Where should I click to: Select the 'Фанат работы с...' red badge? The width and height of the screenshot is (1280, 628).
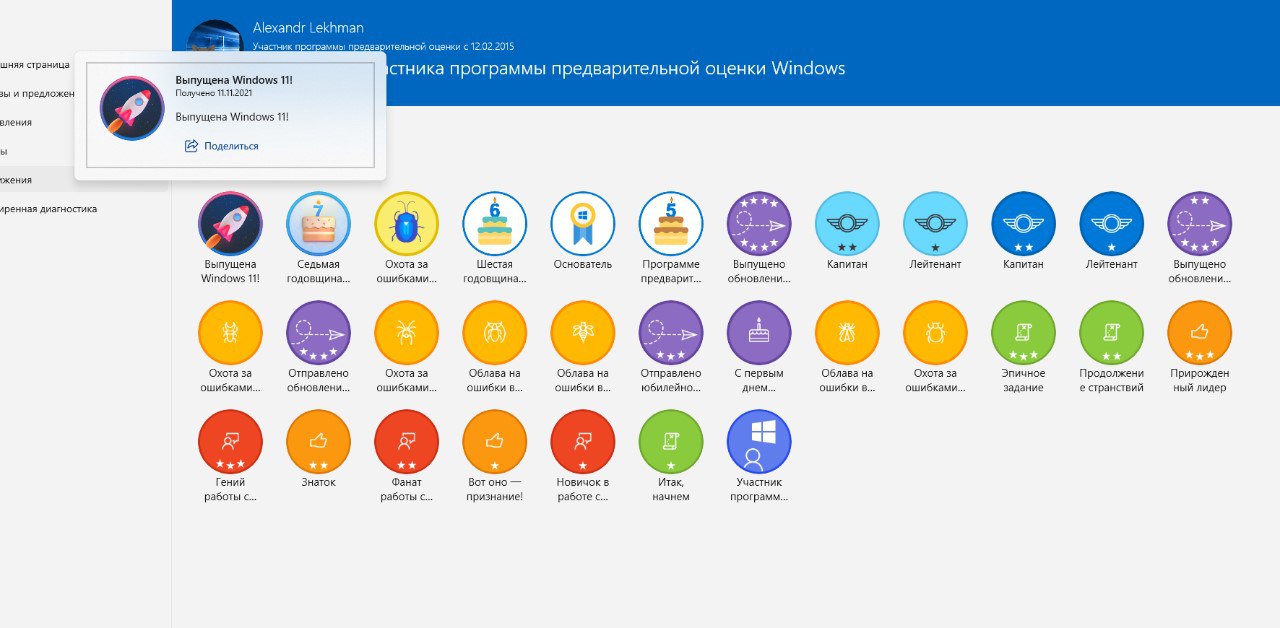[x=406, y=442]
